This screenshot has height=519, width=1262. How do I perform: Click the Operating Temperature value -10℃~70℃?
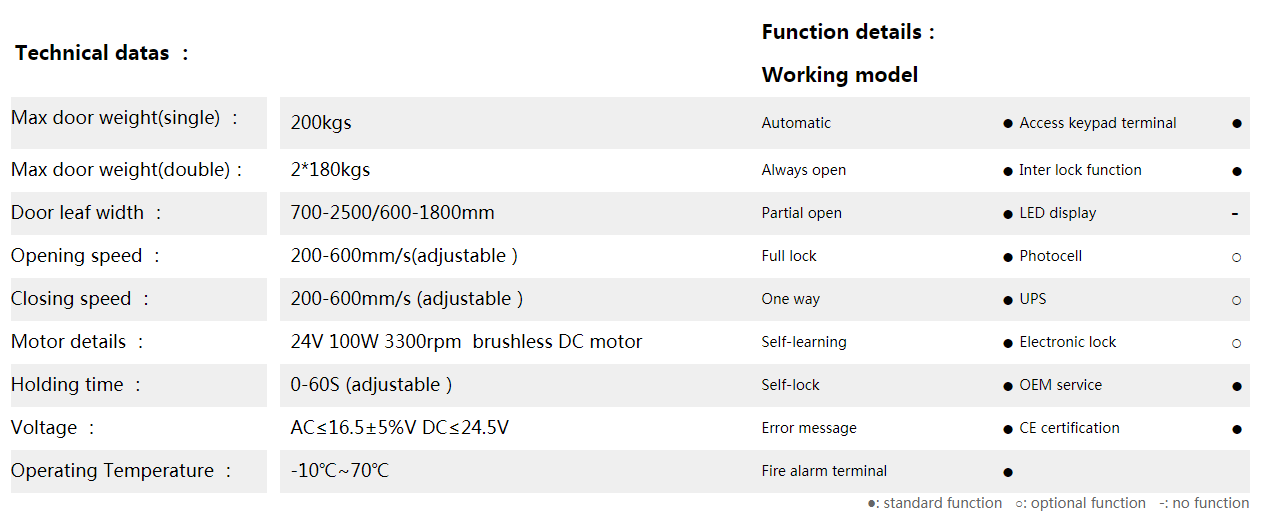click(x=339, y=471)
